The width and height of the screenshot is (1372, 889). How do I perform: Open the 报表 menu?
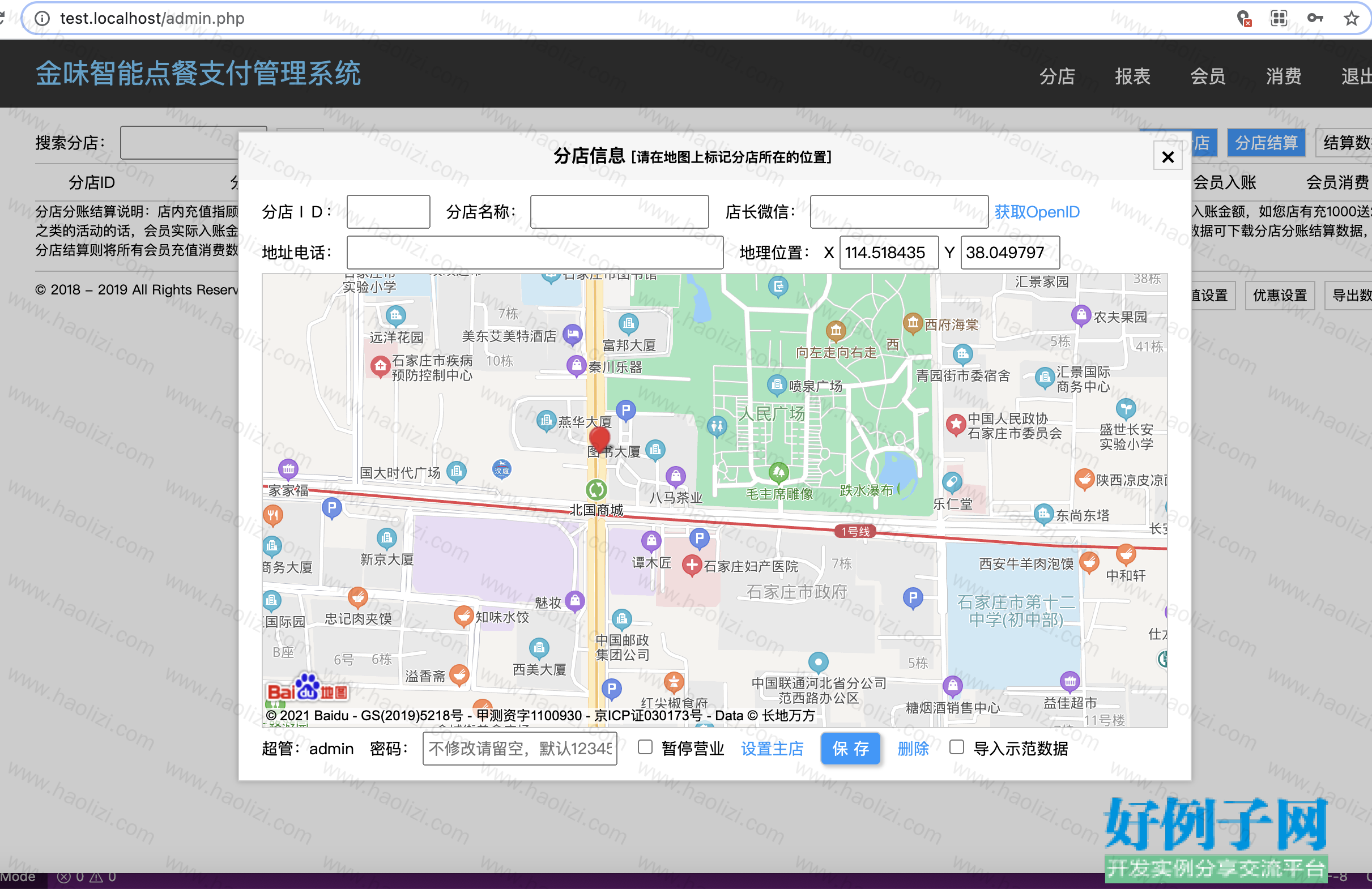(1132, 76)
